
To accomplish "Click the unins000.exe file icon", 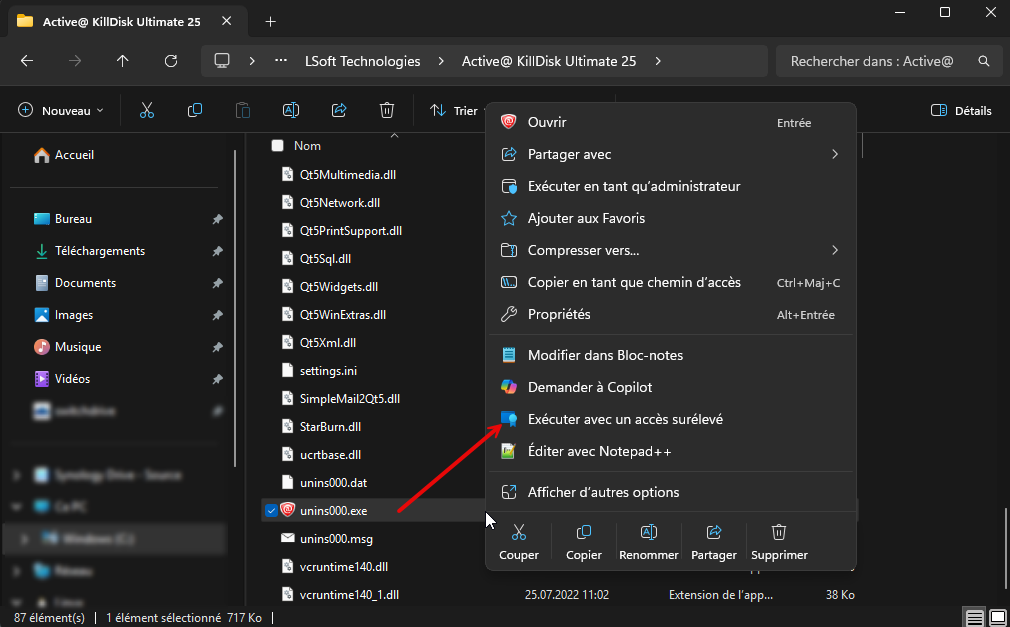I will tap(287, 510).
